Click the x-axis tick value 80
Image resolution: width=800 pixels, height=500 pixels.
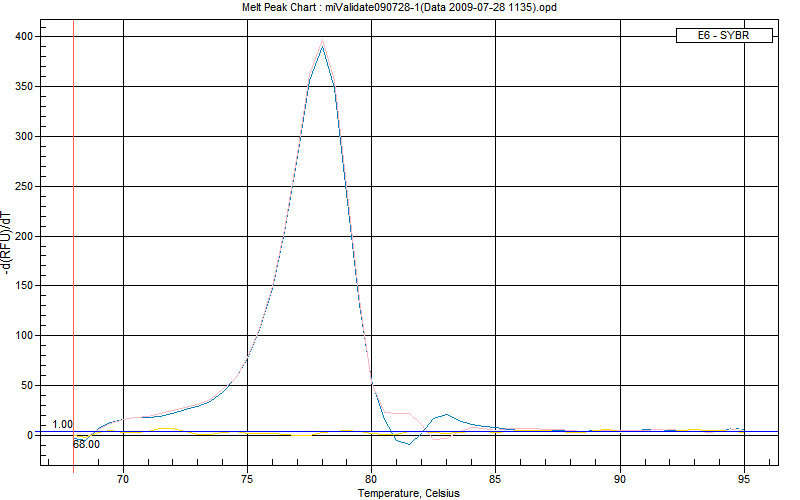(371, 479)
